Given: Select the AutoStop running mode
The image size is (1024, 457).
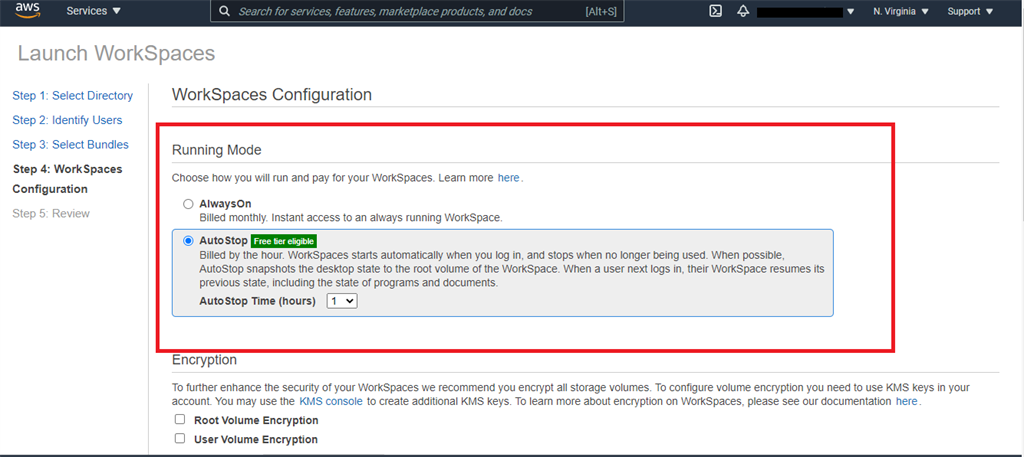Looking at the screenshot, I should pyautogui.click(x=187, y=241).
